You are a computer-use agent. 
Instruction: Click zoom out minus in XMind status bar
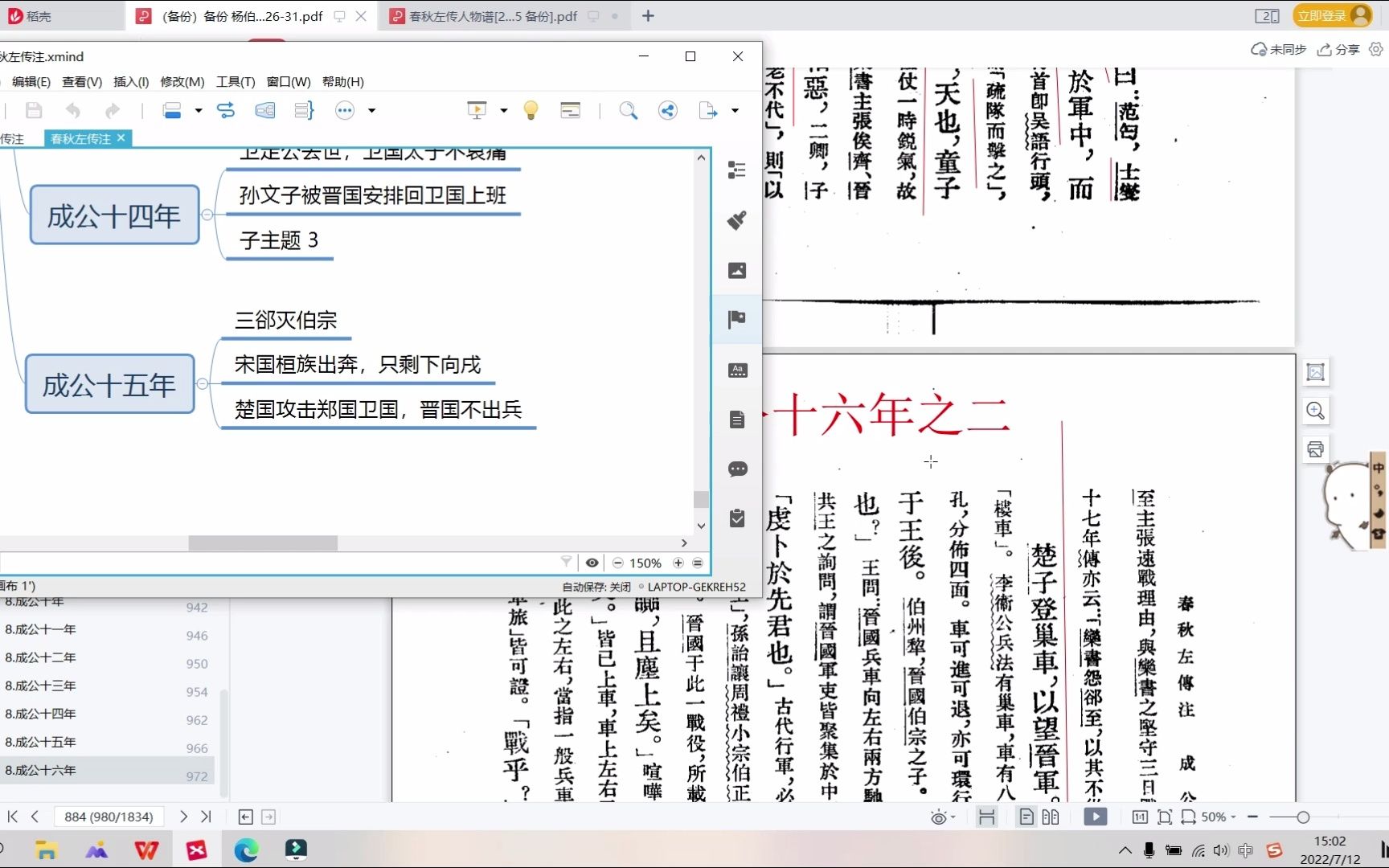click(617, 563)
